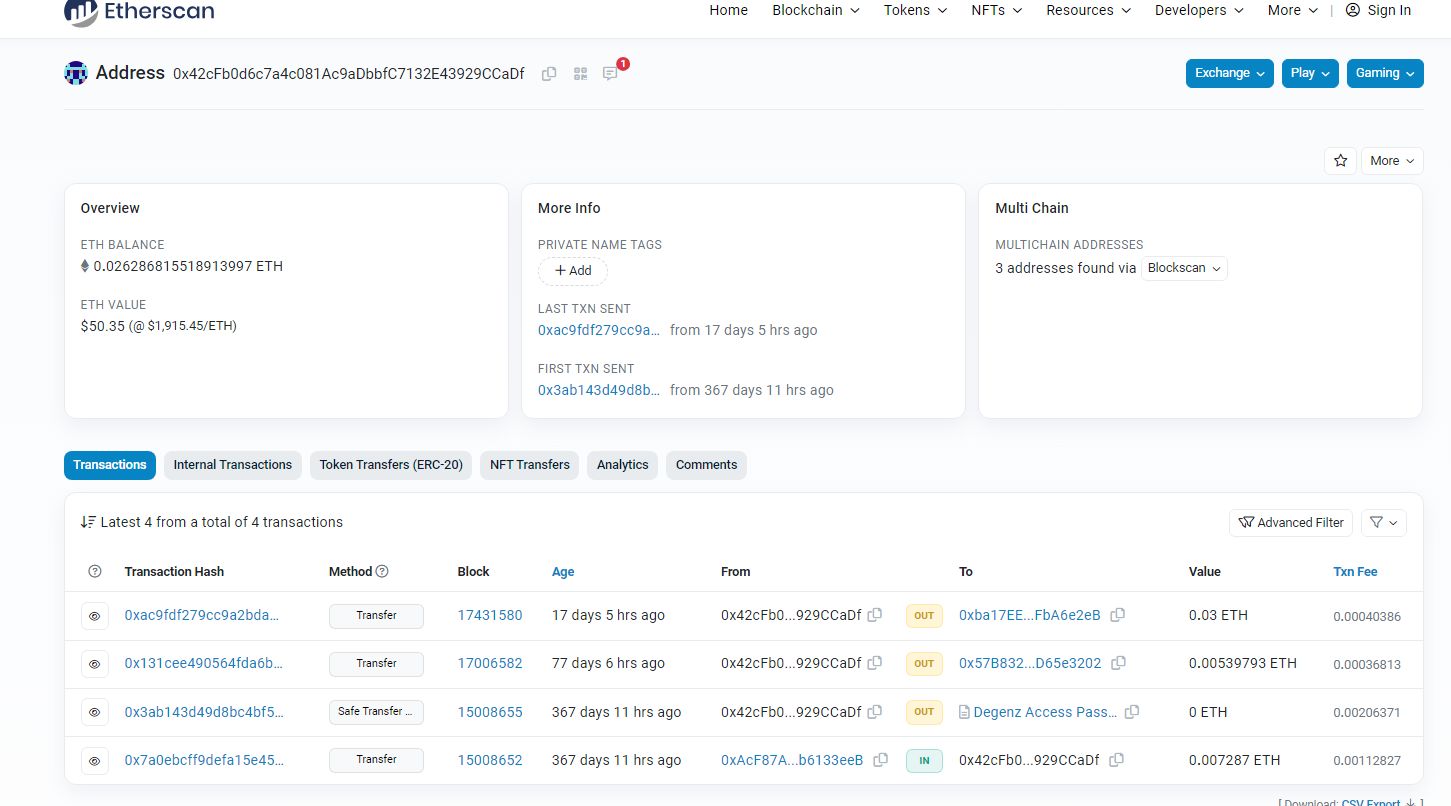The width and height of the screenshot is (1451, 806).
Task: Open the Blockscan multichain dropdown
Action: coord(1184,268)
